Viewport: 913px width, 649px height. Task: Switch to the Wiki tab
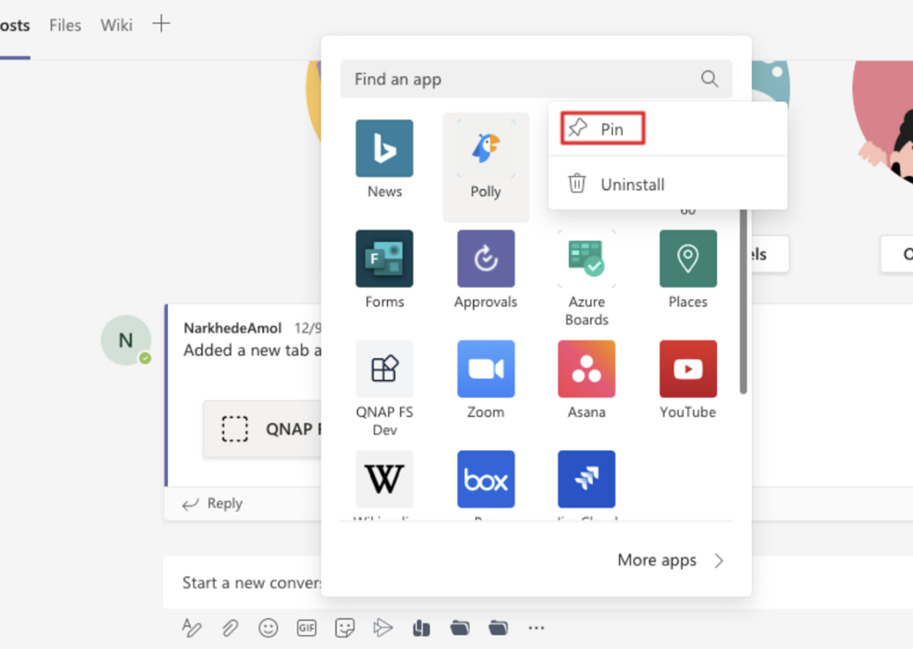click(115, 25)
